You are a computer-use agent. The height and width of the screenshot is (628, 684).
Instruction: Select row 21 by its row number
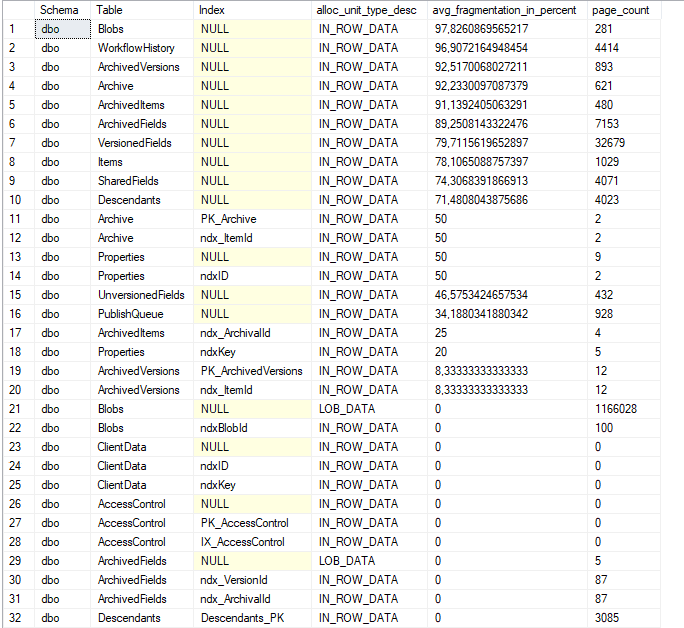17,409
